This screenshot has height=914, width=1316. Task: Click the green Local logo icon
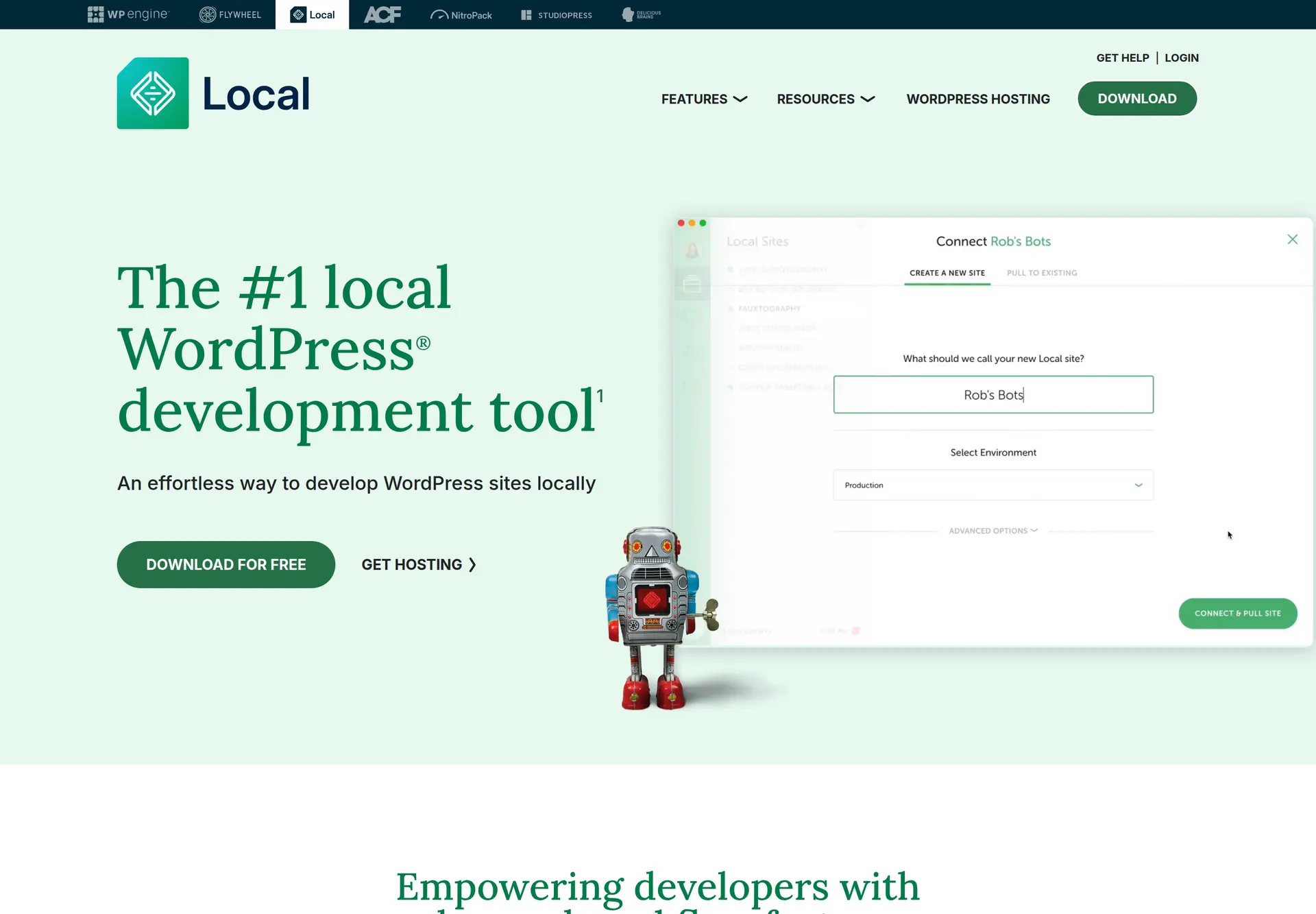153,93
